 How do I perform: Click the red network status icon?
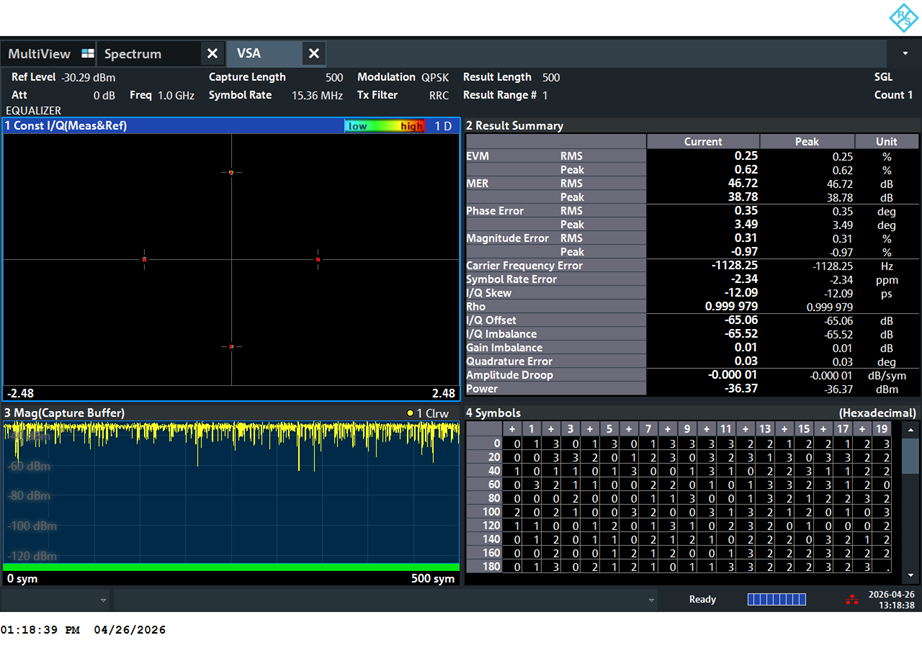pyautogui.click(x=851, y=600)
